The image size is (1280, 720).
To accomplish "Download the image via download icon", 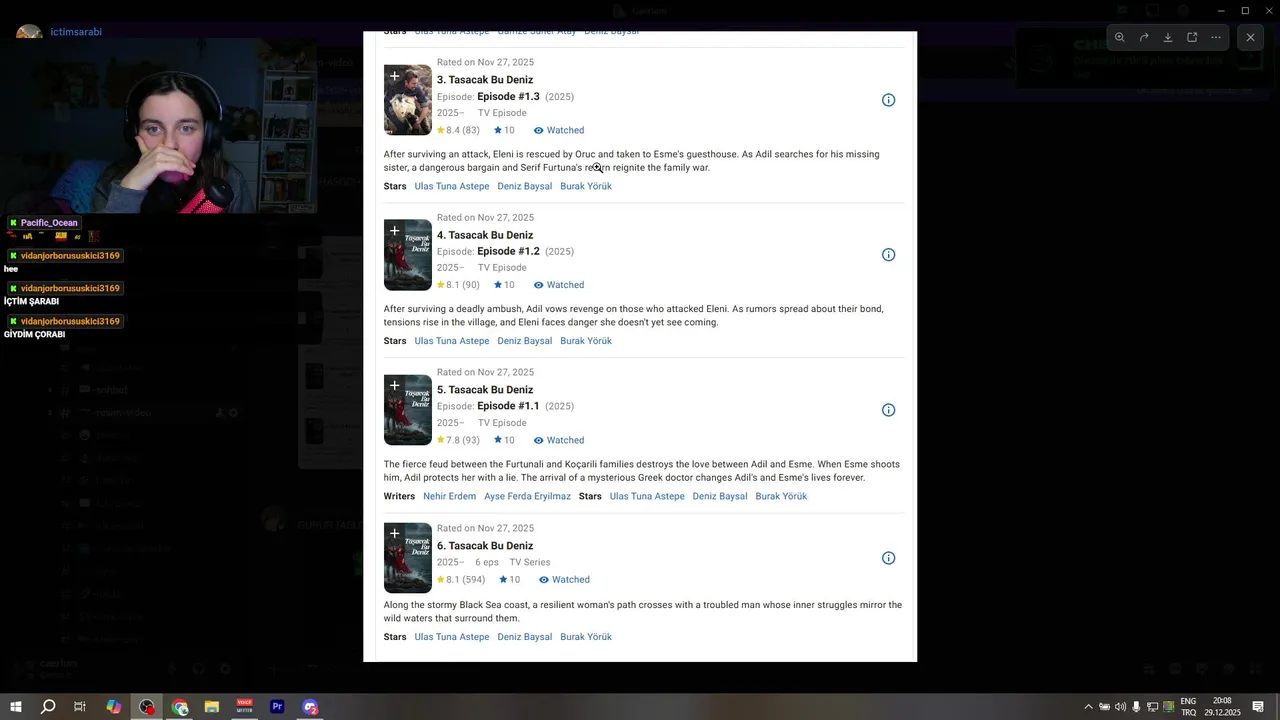I will [1168, 37].
